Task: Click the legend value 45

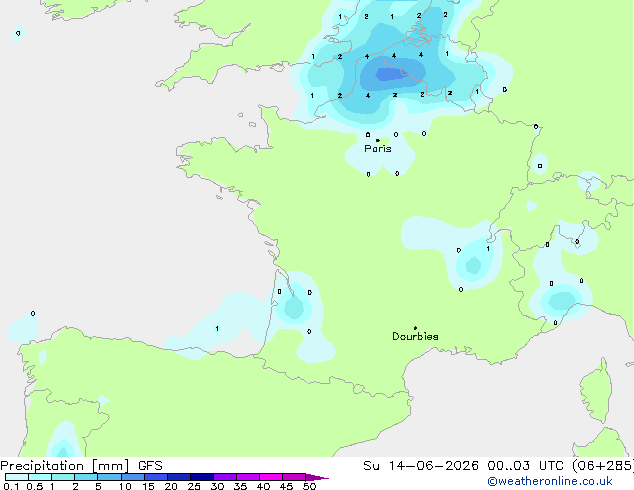Action: 286,486
